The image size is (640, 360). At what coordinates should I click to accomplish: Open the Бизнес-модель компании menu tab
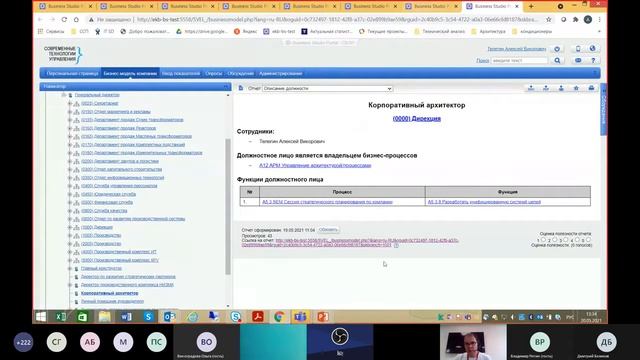130,73
